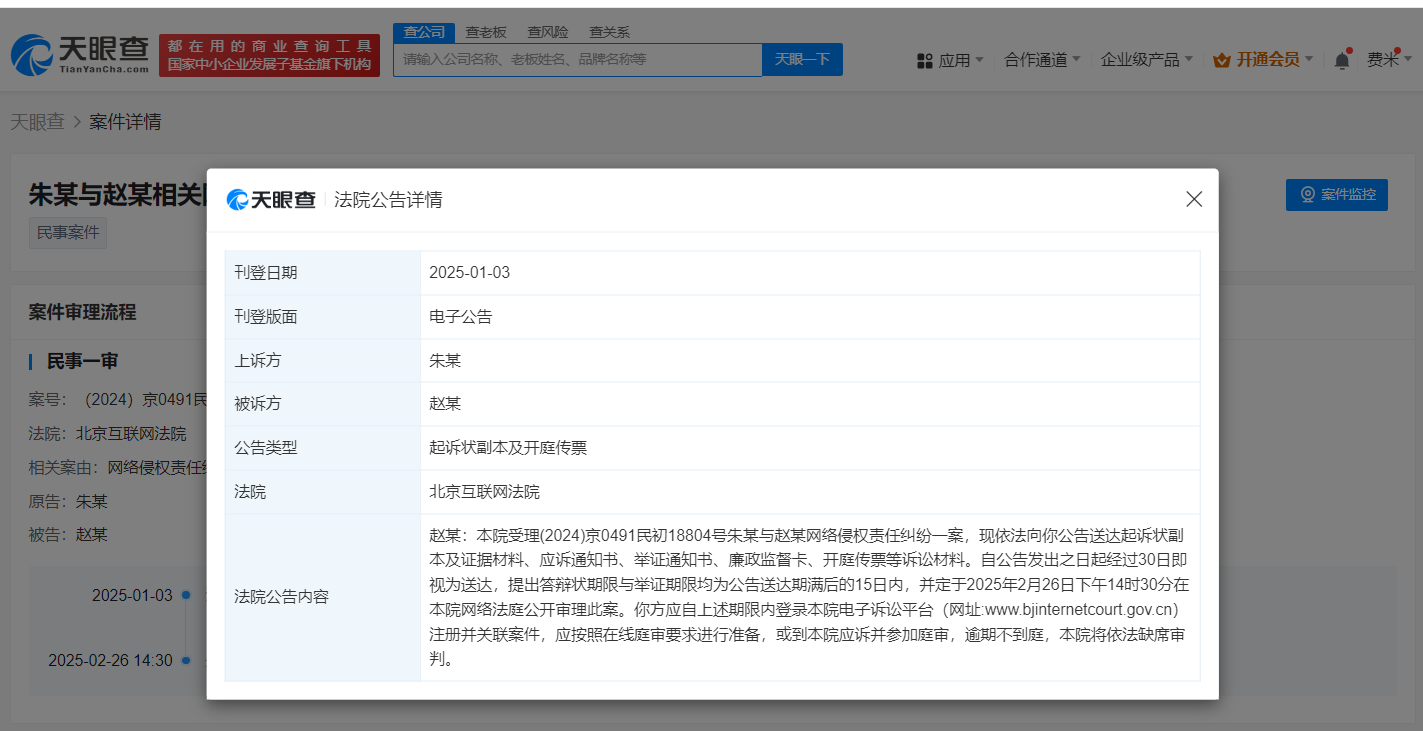The height and width of the screenshot is (731, 1423).
Task: Open the 企业级产品 dropdown
Action: pos(1141,59)
